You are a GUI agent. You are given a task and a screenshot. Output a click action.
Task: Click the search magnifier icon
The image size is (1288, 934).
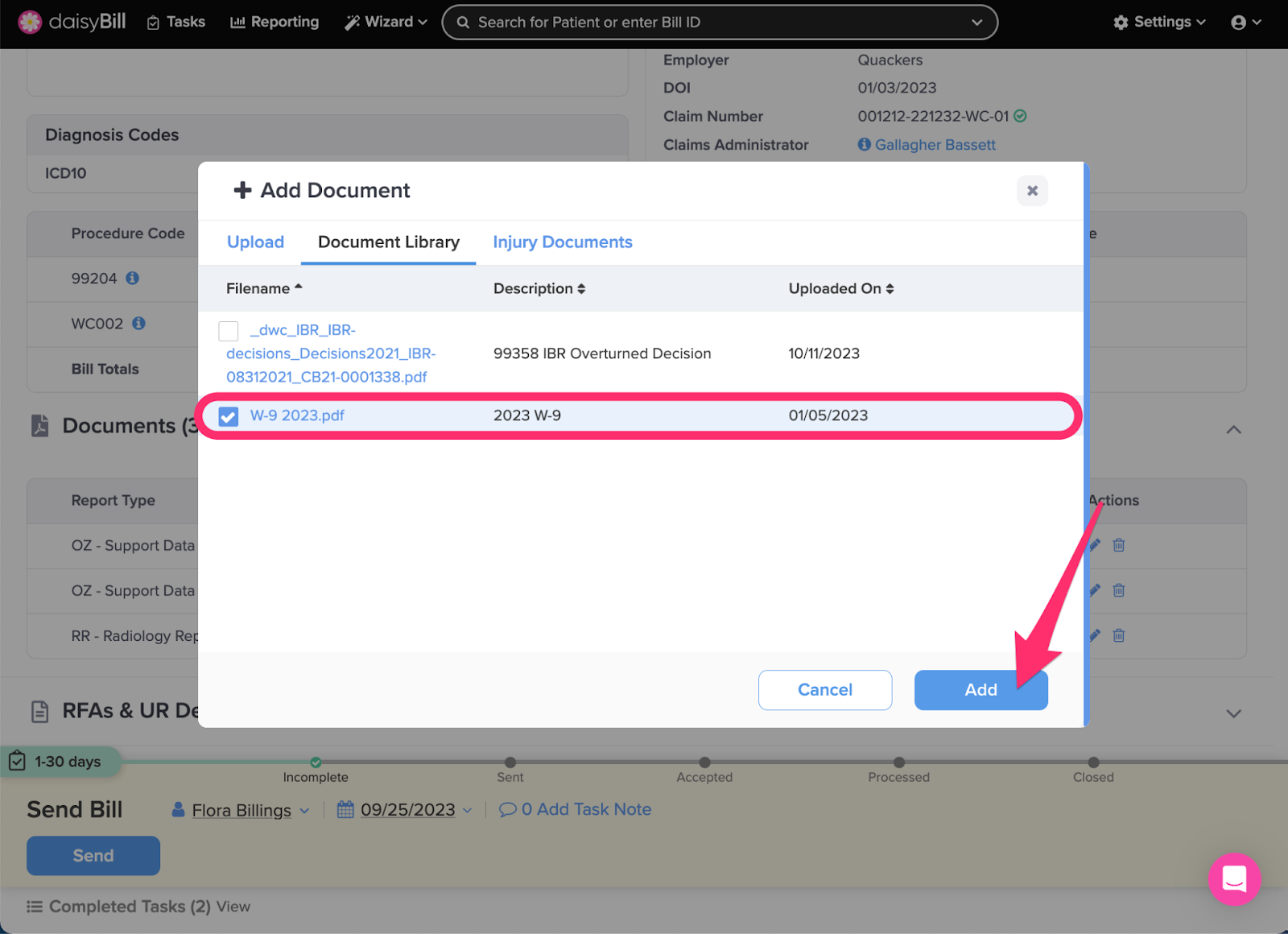(463, 23)
